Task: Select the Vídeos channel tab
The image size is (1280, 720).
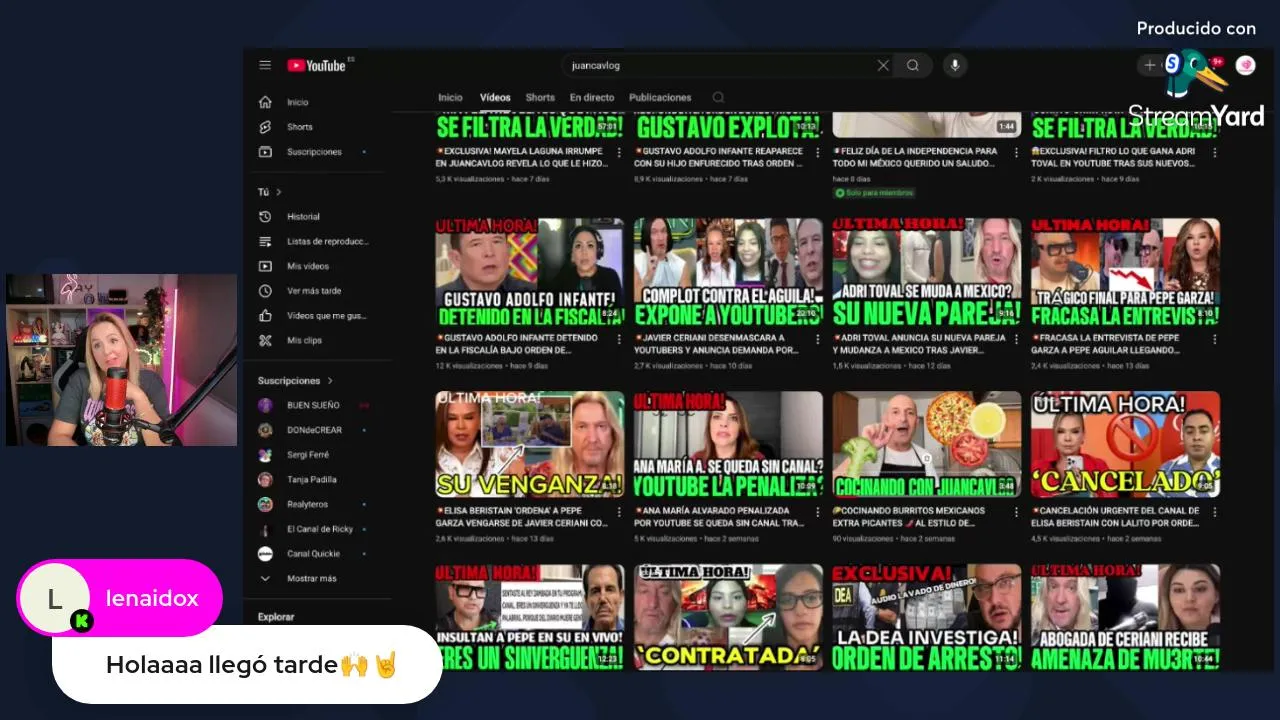Action: 495,97
